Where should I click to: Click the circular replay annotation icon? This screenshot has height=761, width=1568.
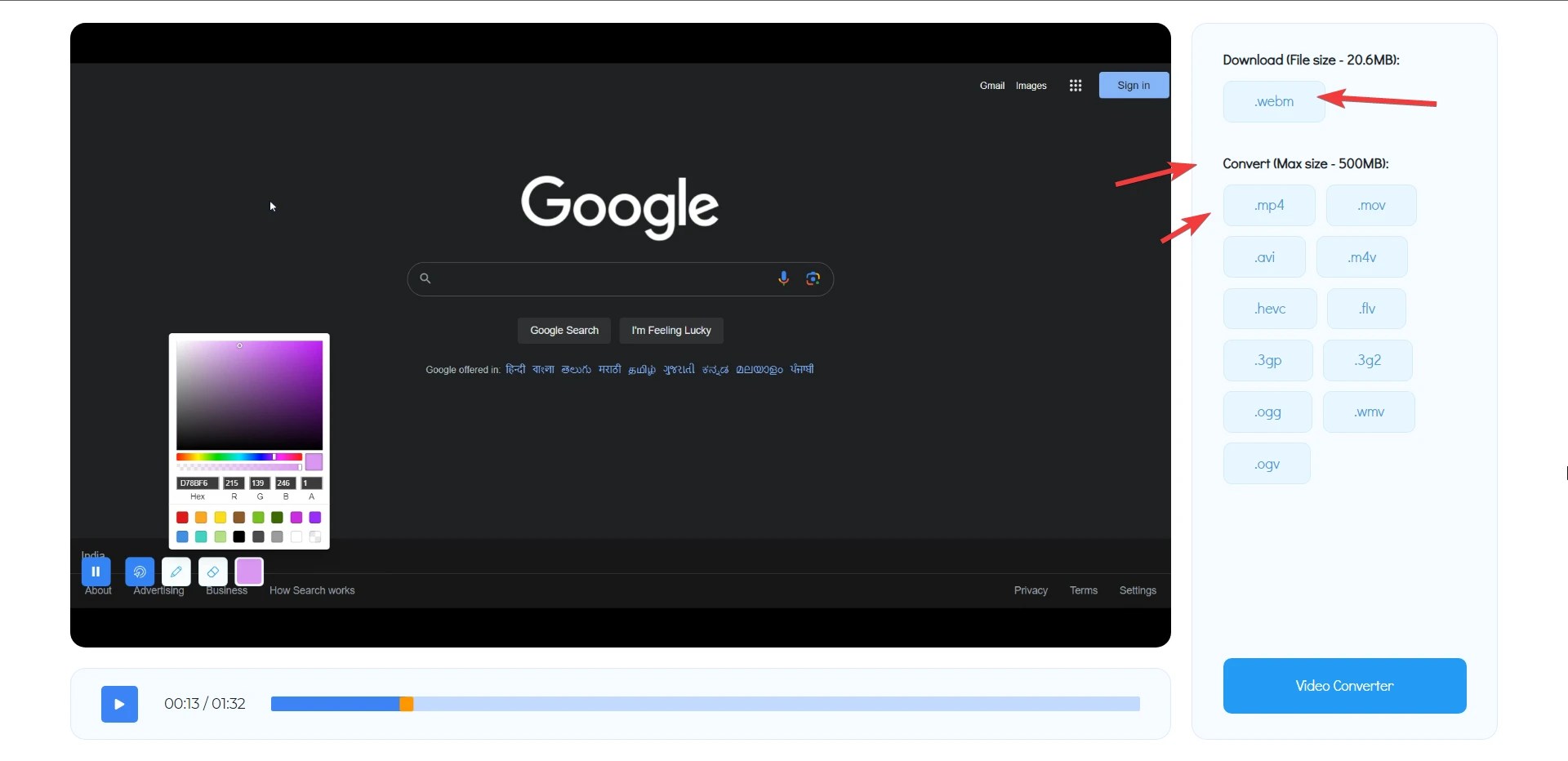[140, 572]
